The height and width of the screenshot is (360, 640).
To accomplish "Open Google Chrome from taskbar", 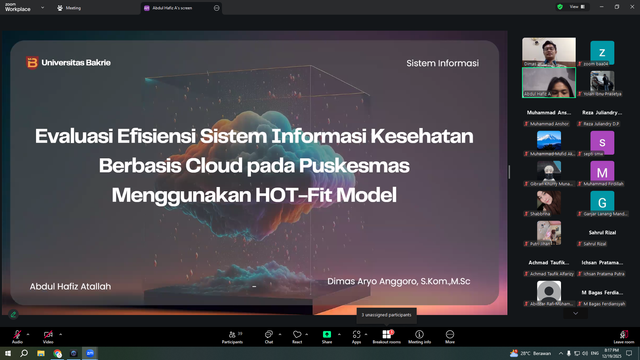I will (57, 353).
